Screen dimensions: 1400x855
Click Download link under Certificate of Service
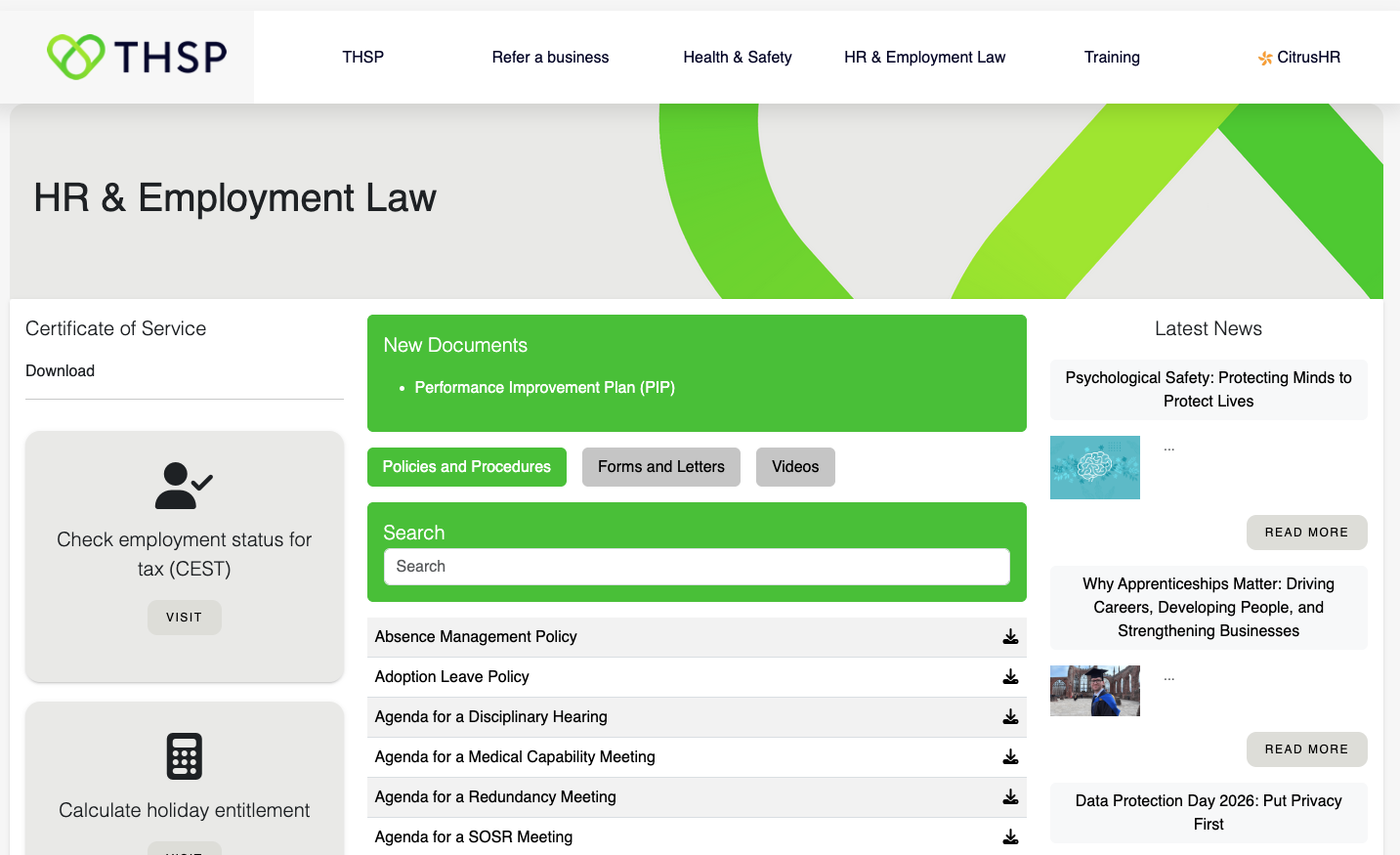tap(60, 371)
